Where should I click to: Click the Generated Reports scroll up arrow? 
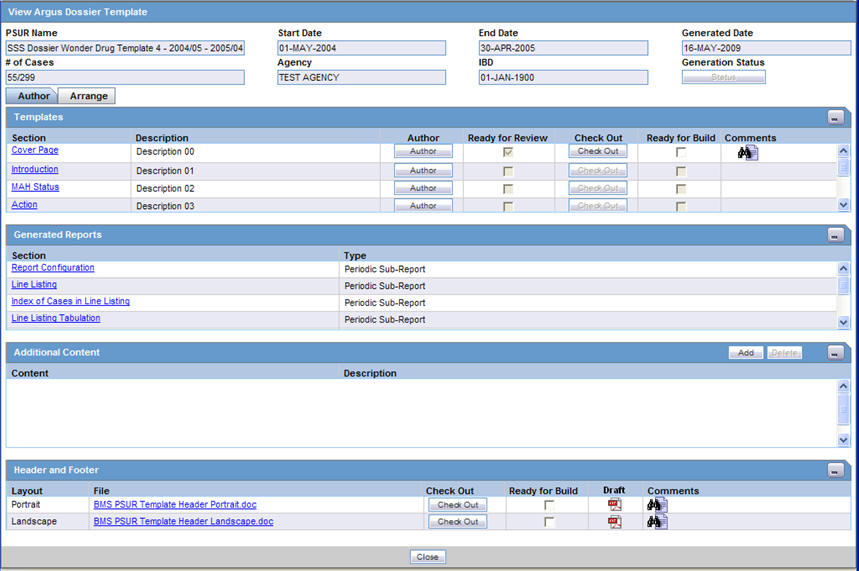pos(843,269)
